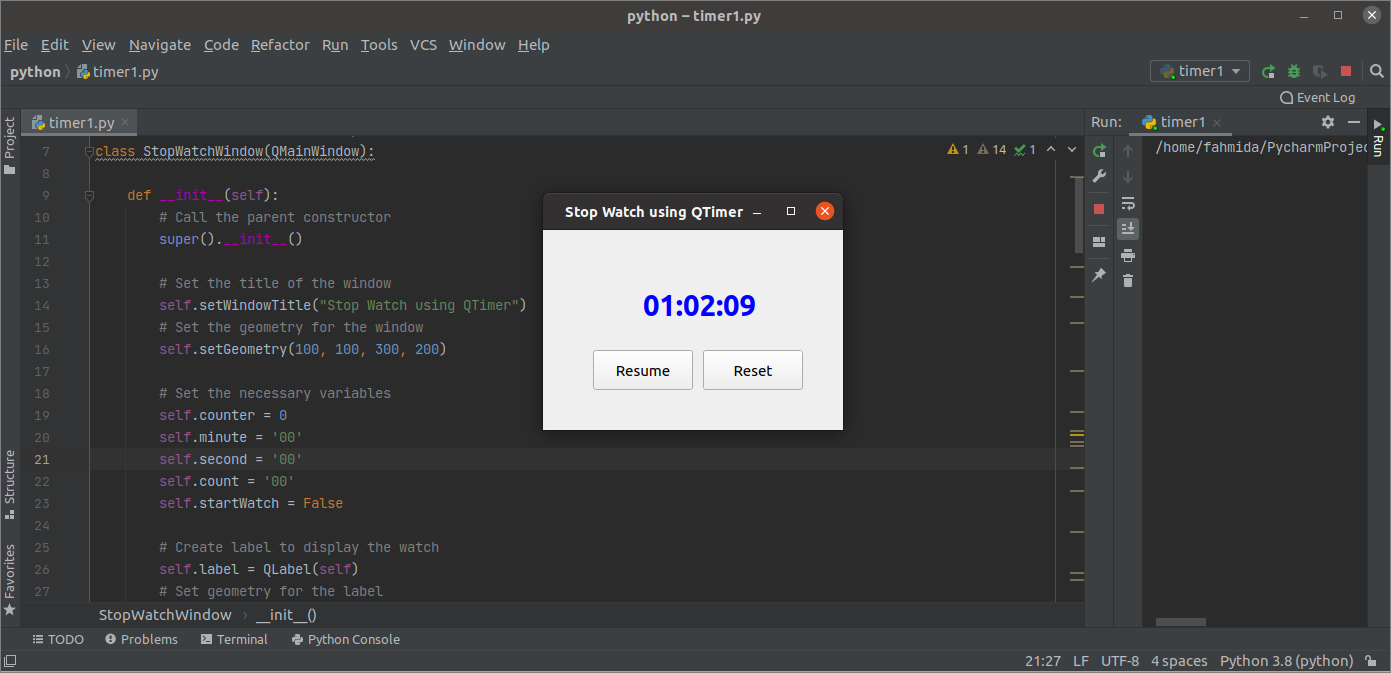Toggle pin tab in Run panel
The image size is (1391, 673).
1099,275
